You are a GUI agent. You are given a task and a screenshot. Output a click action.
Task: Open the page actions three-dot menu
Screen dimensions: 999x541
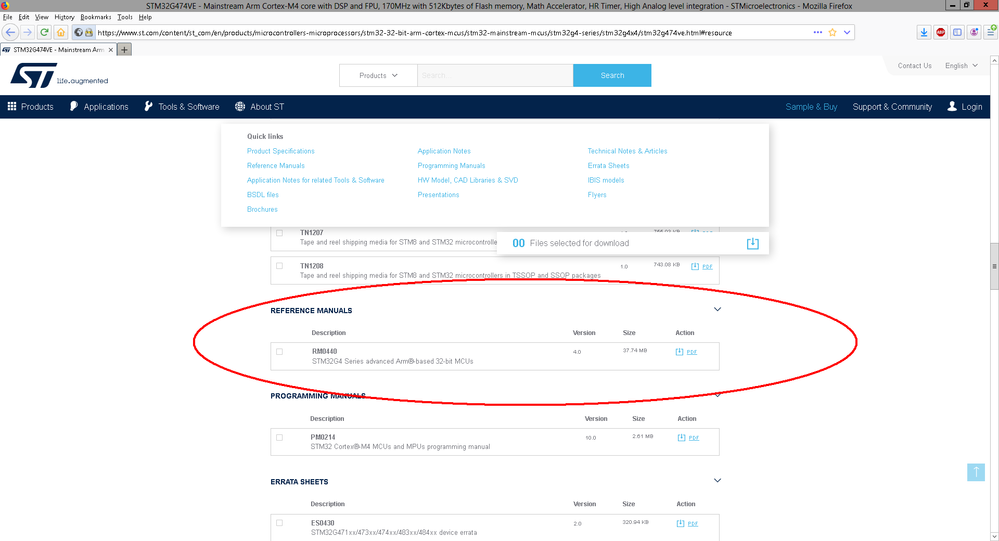click(817, 32)
